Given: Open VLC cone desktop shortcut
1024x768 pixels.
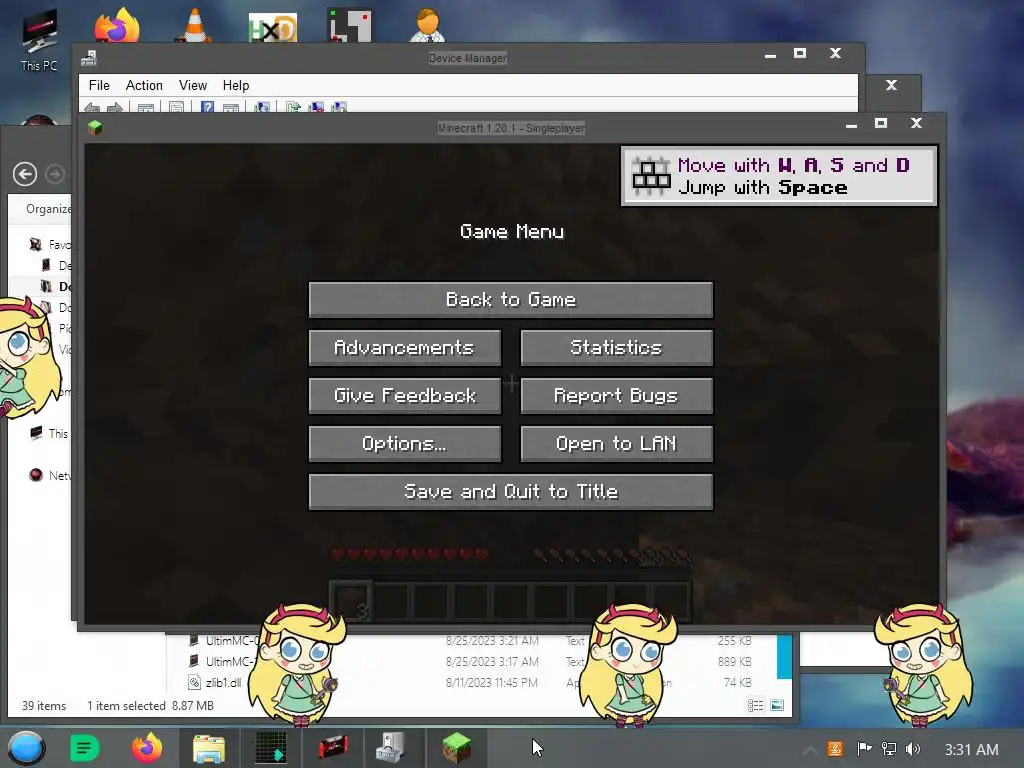Looking at the screenshot, I should pyautogui.click(x=194, y=26).
